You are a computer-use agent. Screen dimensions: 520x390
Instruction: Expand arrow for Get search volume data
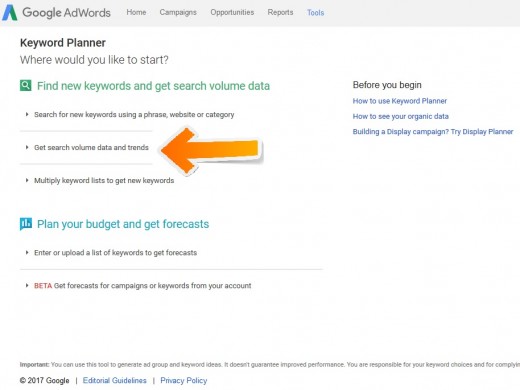click(27, 147)
